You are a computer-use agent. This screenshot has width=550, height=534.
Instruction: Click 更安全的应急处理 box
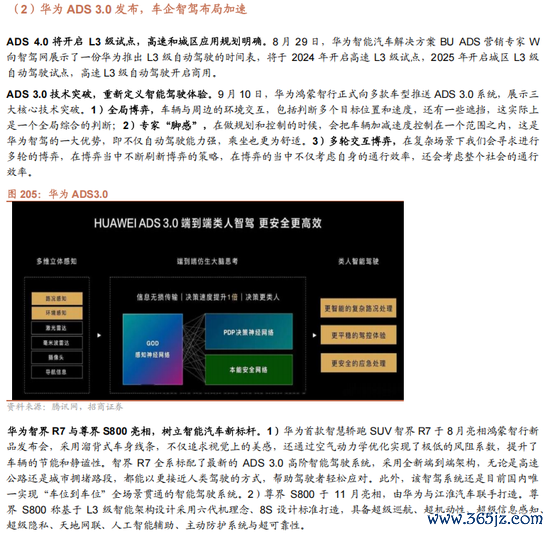click(x=358, y=363)
